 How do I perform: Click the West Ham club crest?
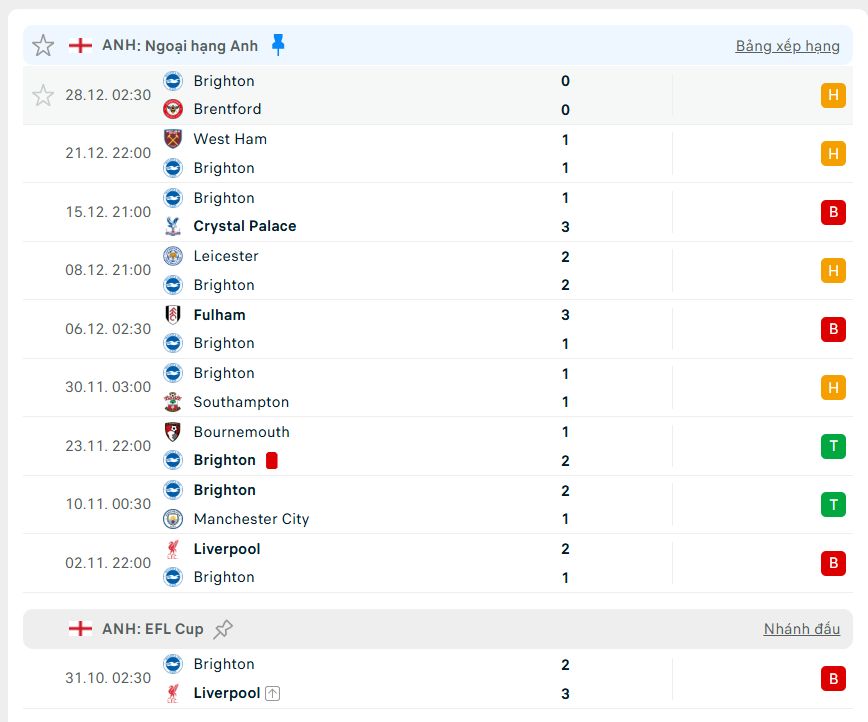[x=173, y=139]
